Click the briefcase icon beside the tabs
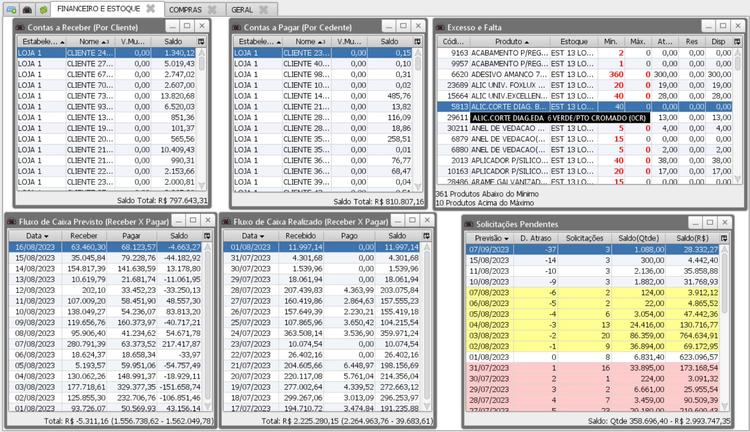This screenshot has width=750, height=432. click(x=26, y=8)
